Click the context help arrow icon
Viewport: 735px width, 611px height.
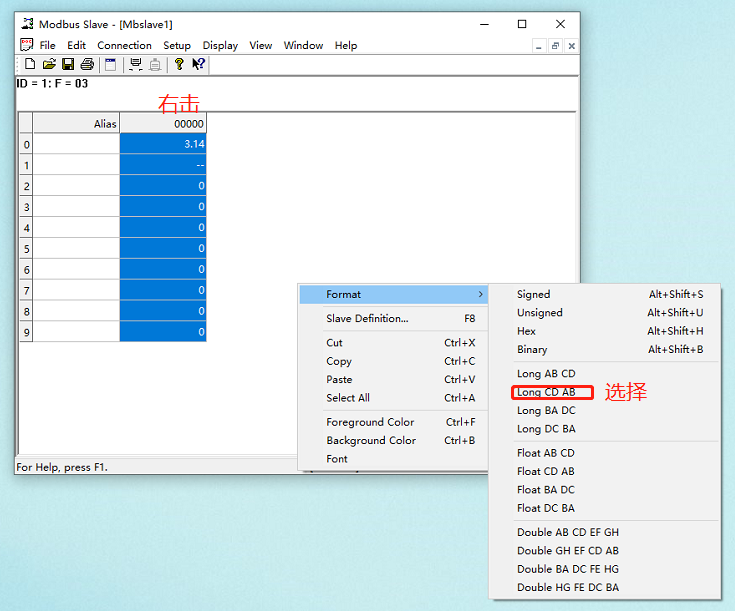(x=198, y=64)
